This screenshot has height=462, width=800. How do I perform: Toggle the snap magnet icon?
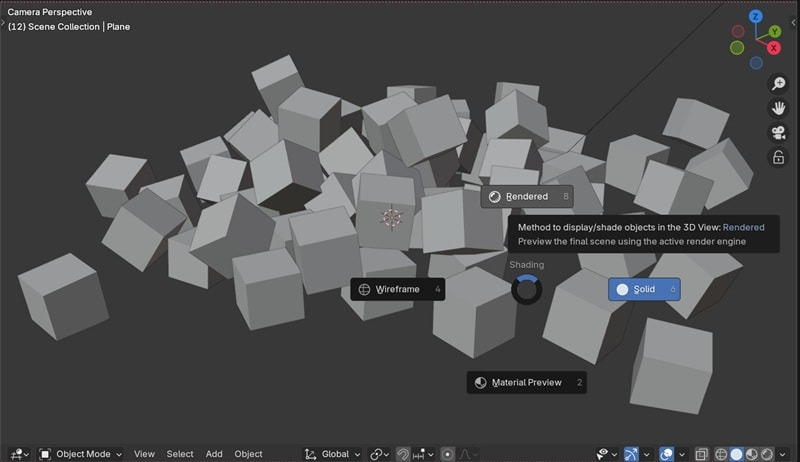click(403, 454)
